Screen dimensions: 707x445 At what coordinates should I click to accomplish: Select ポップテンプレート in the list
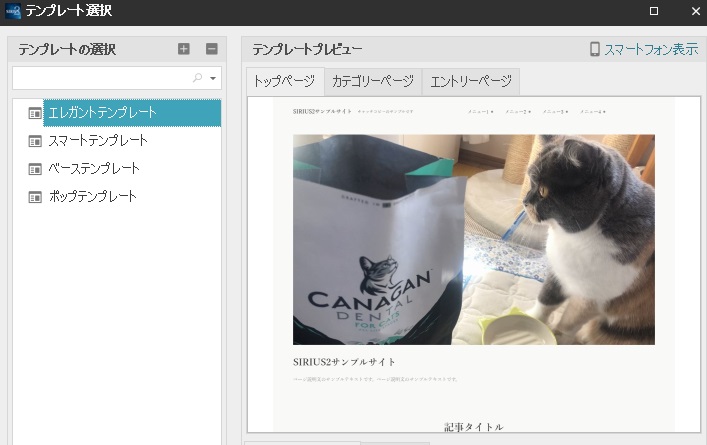click(x=92, y=197)
